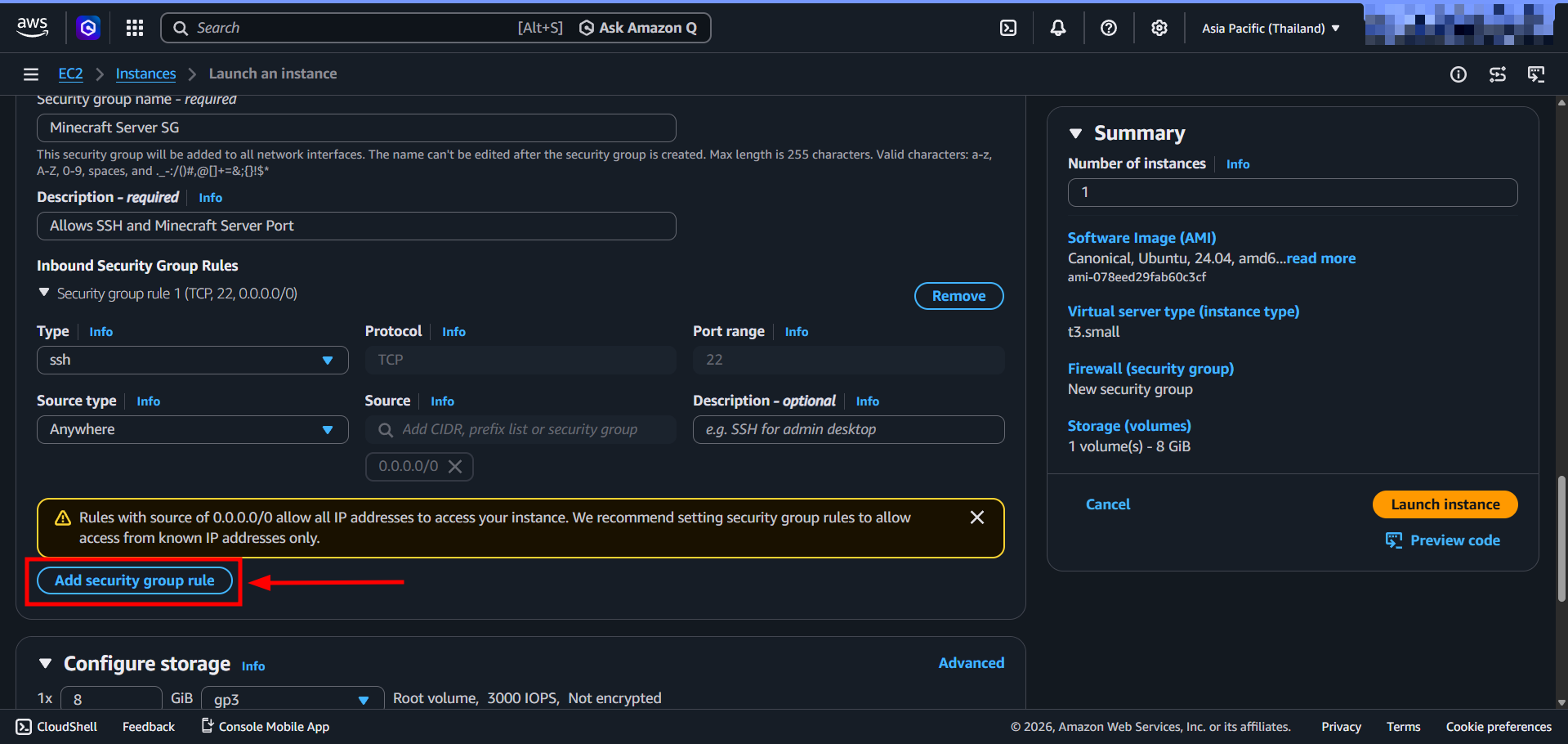Go to Instances breadcrumb link
This screenshot has width=1568, height=744.
coord(145,74)
